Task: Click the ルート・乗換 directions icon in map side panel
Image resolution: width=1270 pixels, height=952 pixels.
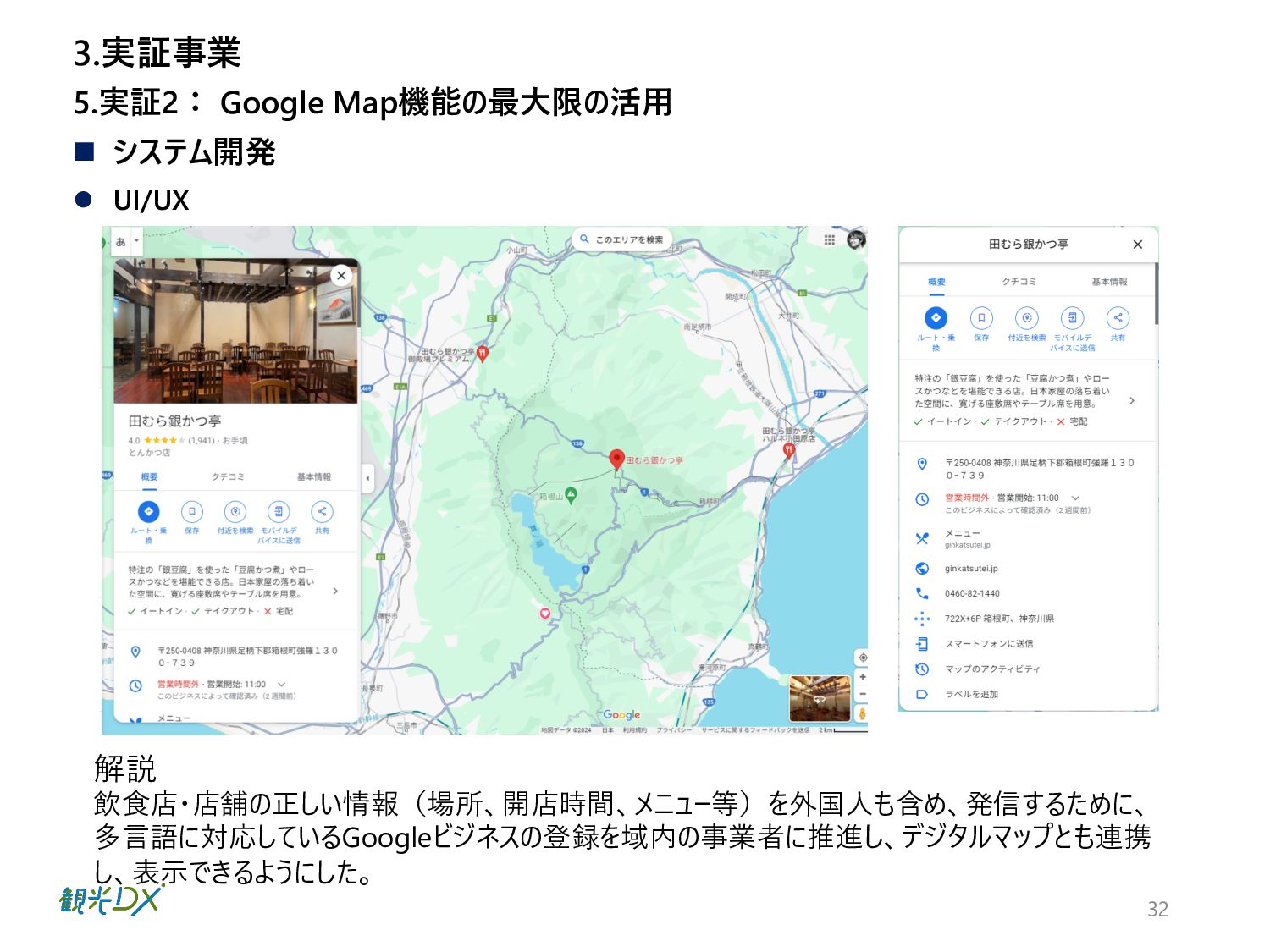Action: (148, 511)
